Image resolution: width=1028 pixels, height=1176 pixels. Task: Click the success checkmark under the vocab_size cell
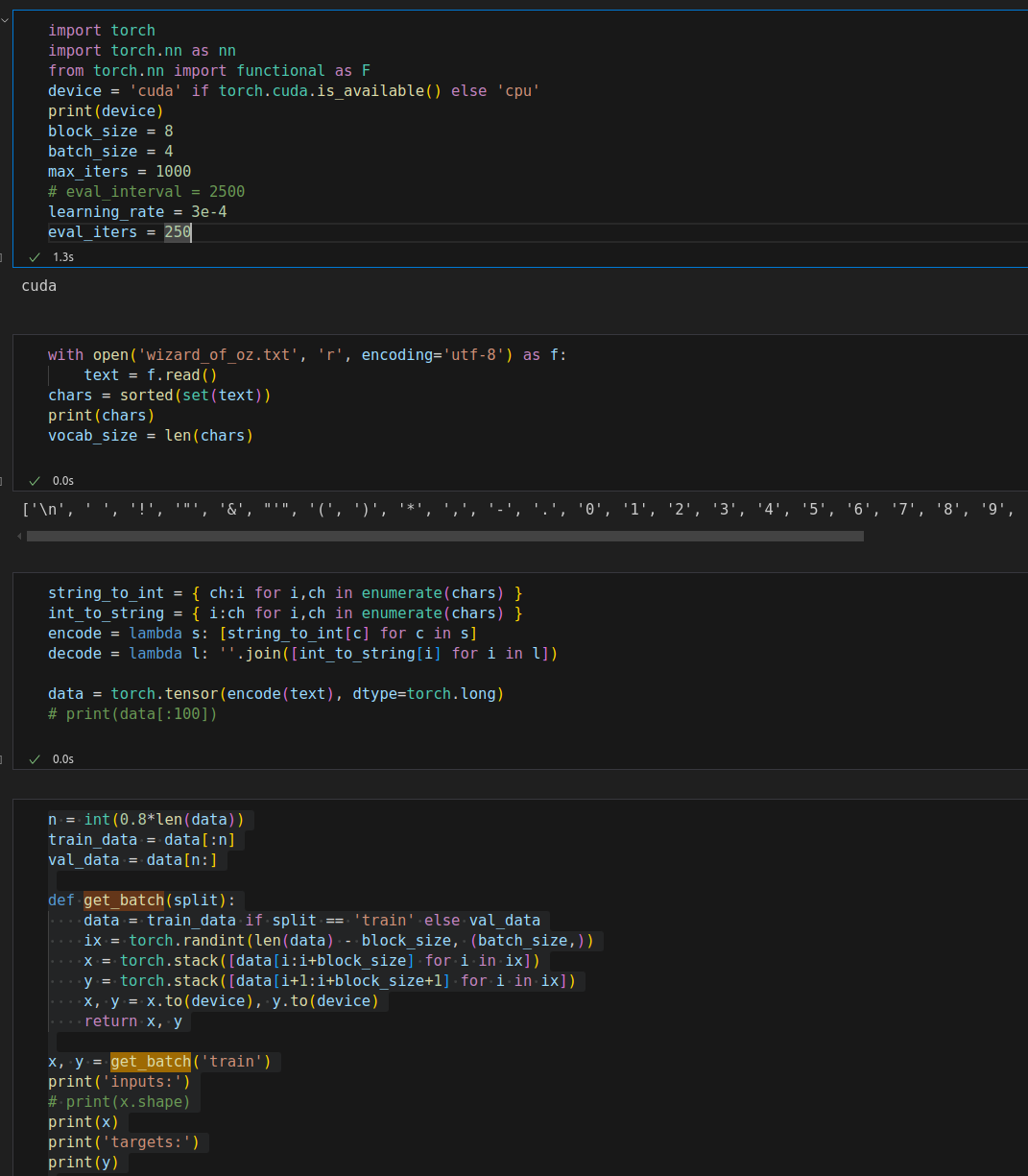(35, 480)
